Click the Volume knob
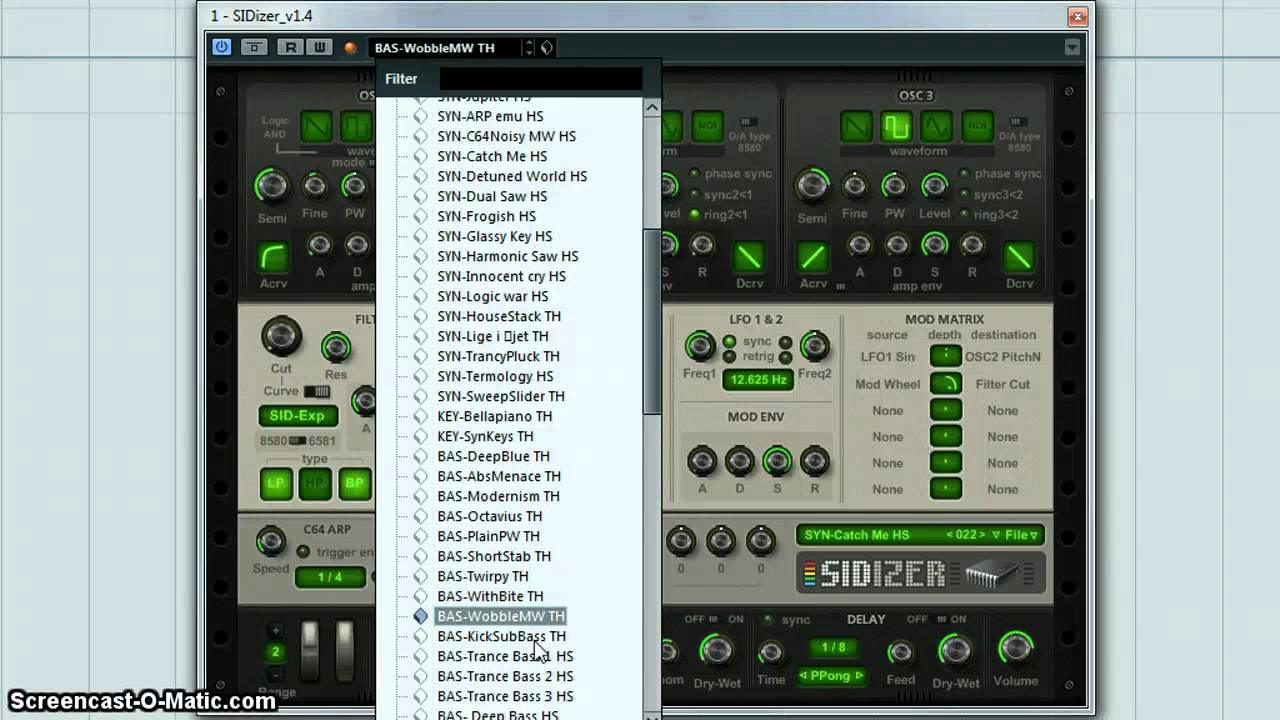 (x=1016, y=648)
